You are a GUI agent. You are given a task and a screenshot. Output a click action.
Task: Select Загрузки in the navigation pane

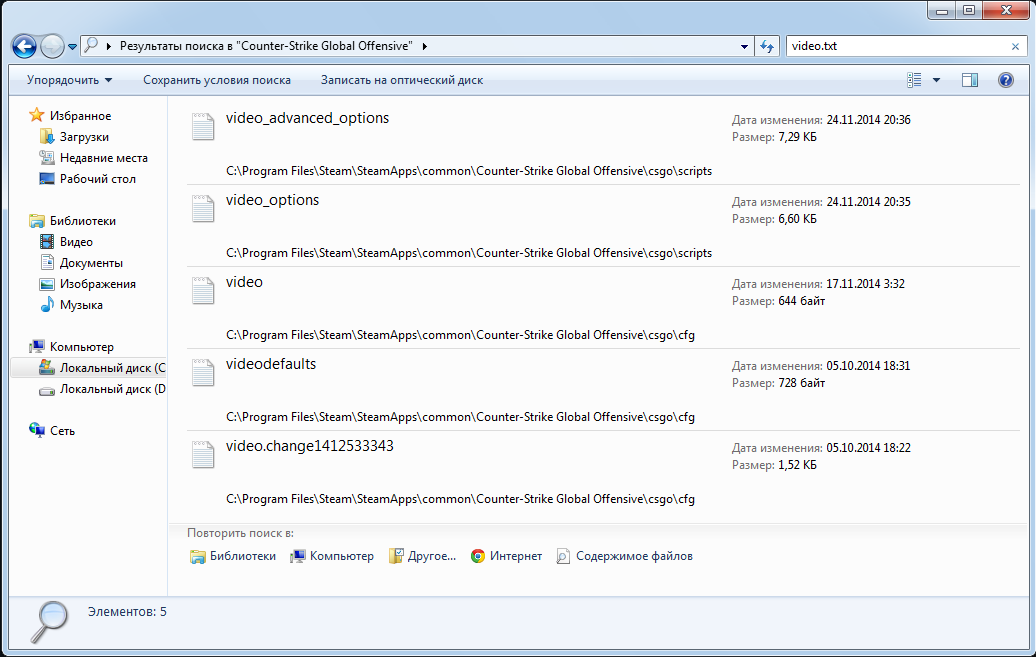click(84, 137)
